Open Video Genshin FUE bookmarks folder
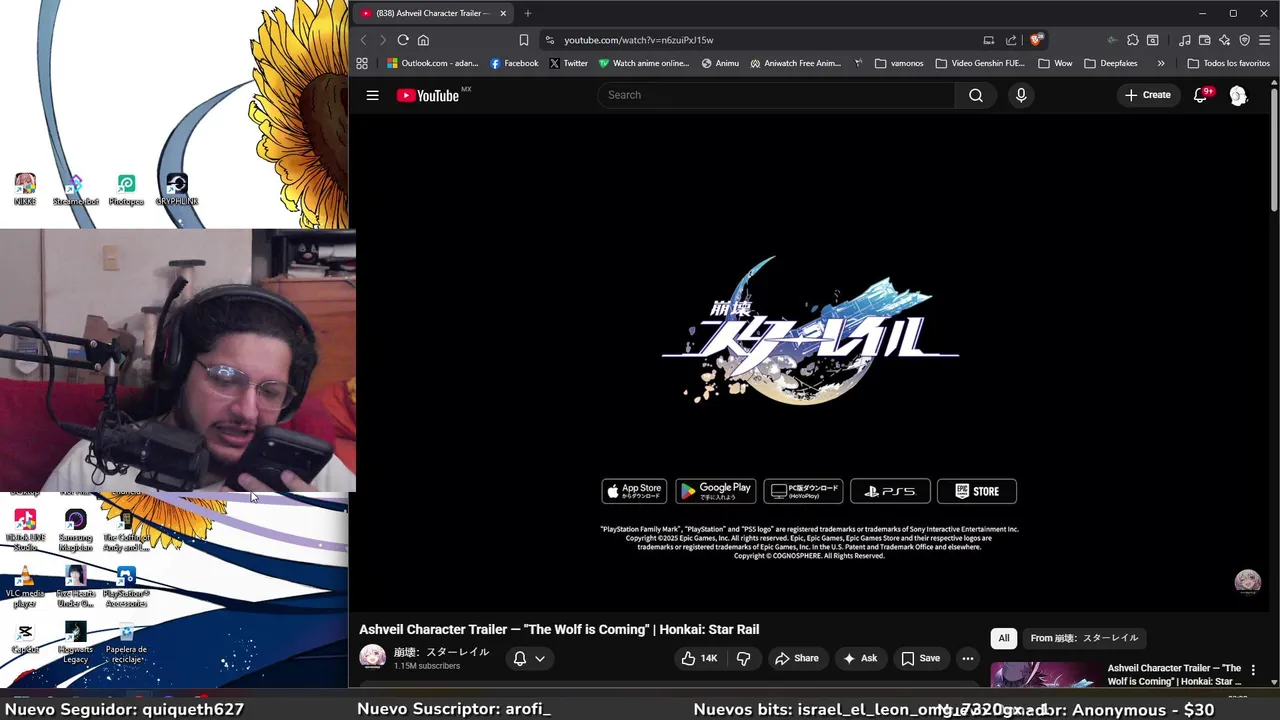The image size is (1280, 720). click(980, 63)
